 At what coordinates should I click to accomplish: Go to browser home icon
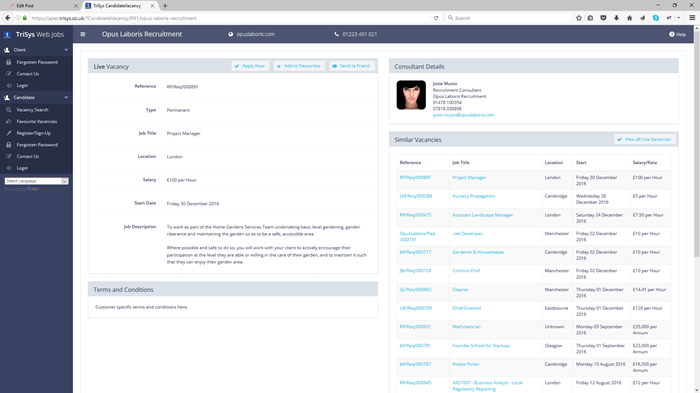[629, 18]
